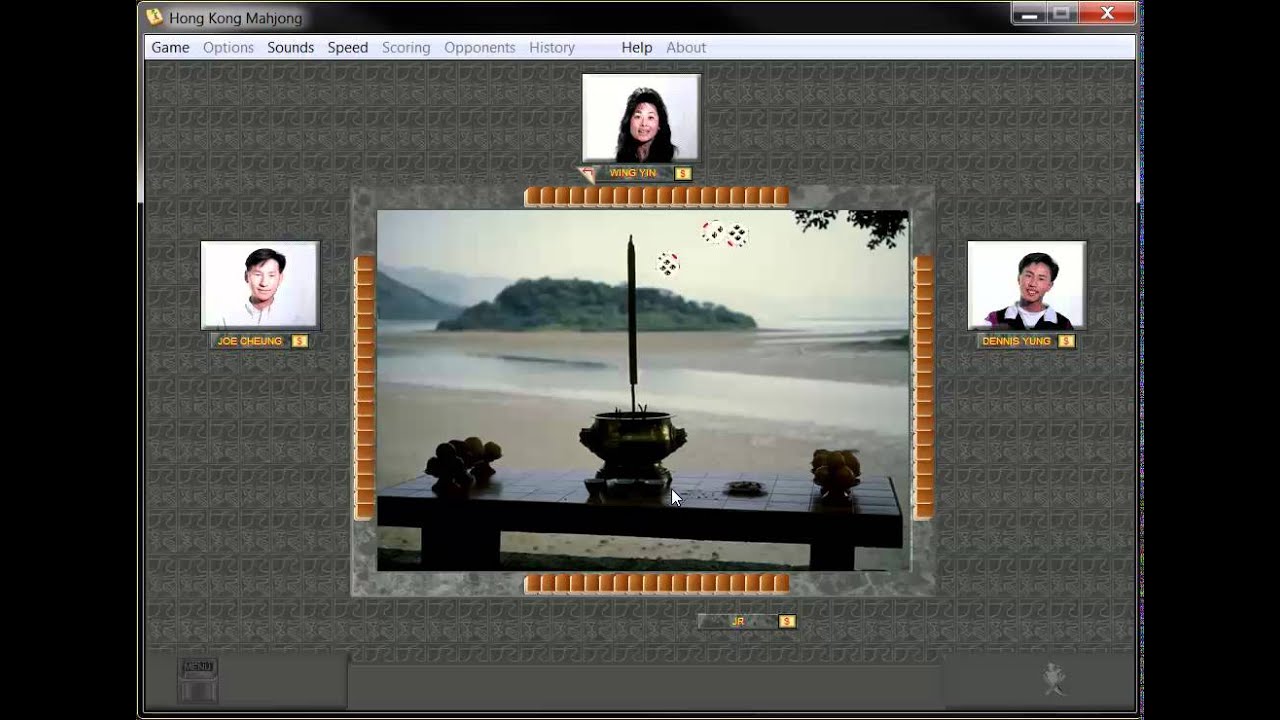
Task: Click the dollar icon beside Joe Cheung
Action: coord(300,341)
